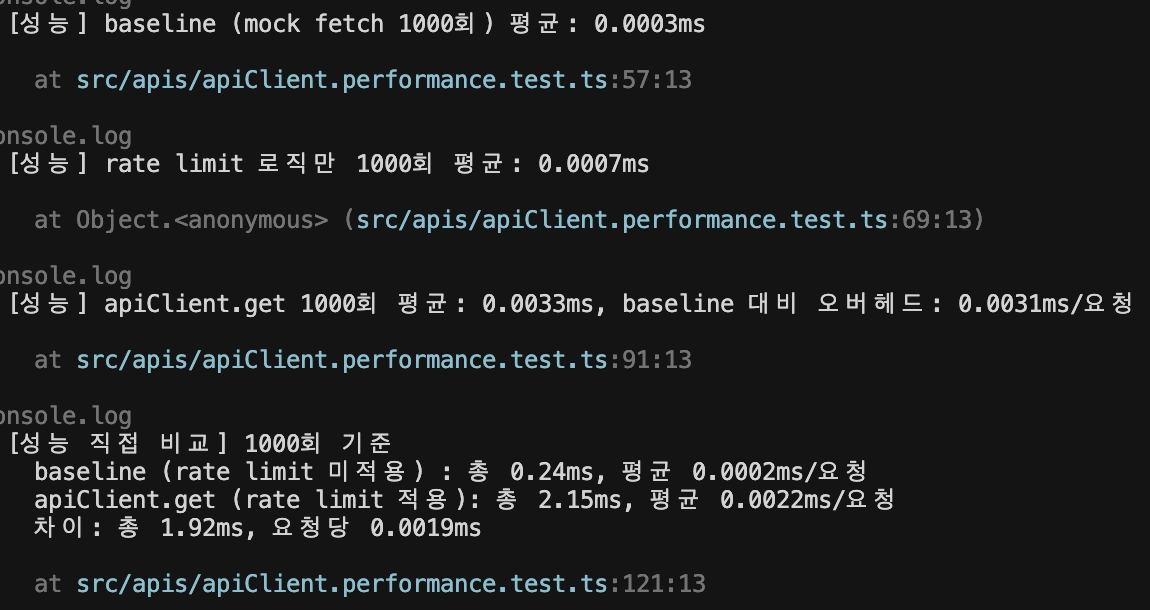Screen dimensions: 1150x610
Task: Click the Object.<anonymous> stack trace text
Action: point(202,220)
